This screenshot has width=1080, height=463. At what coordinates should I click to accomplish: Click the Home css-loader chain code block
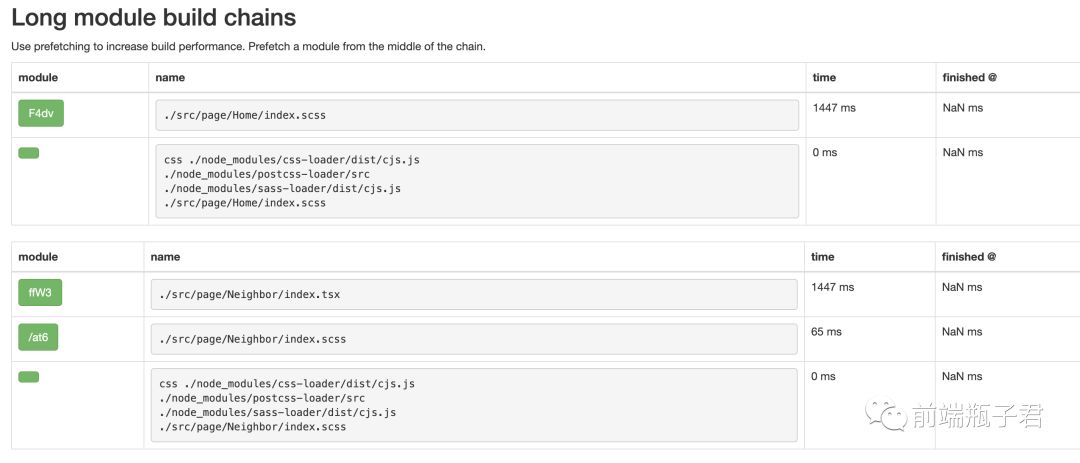click(x=477, y=181)
